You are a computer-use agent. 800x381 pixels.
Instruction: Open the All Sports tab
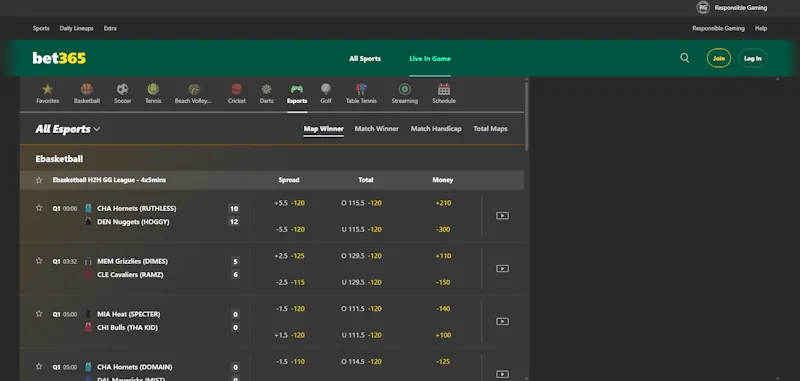coord(365,59)
